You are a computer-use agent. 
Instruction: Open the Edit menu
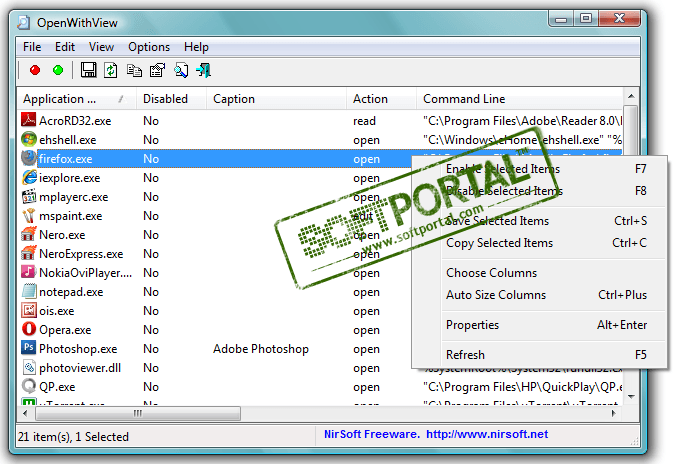[65, 47]
